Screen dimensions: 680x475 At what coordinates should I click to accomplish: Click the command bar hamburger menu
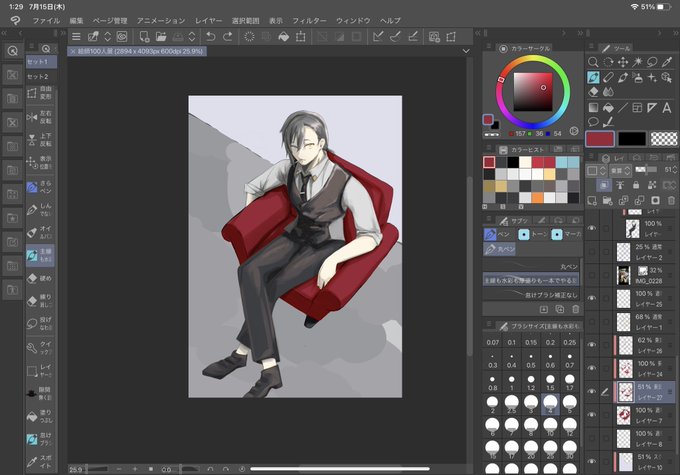tap(76, 37)
